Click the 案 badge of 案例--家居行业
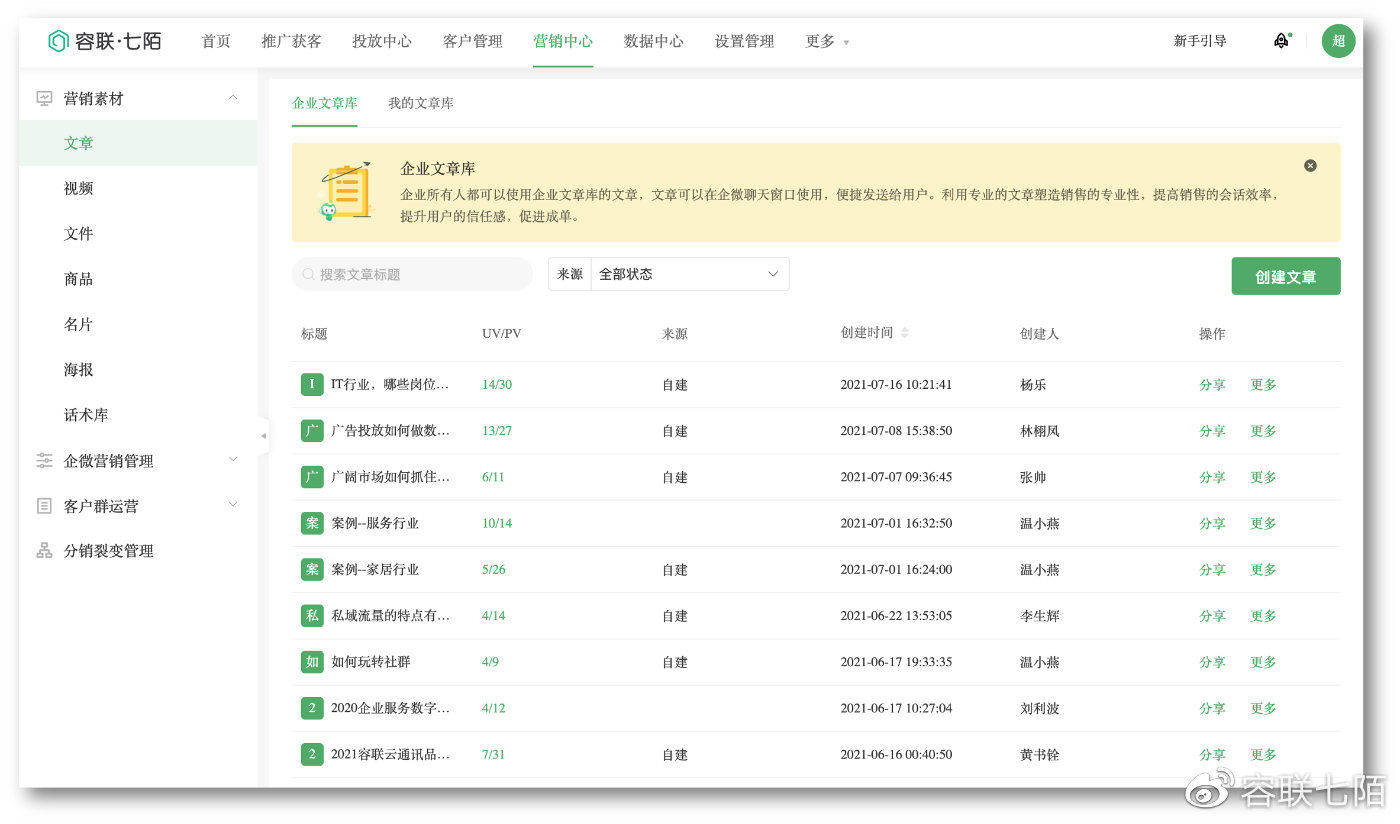The height and width of the screenshot is (824, 1400). (312, 569)
